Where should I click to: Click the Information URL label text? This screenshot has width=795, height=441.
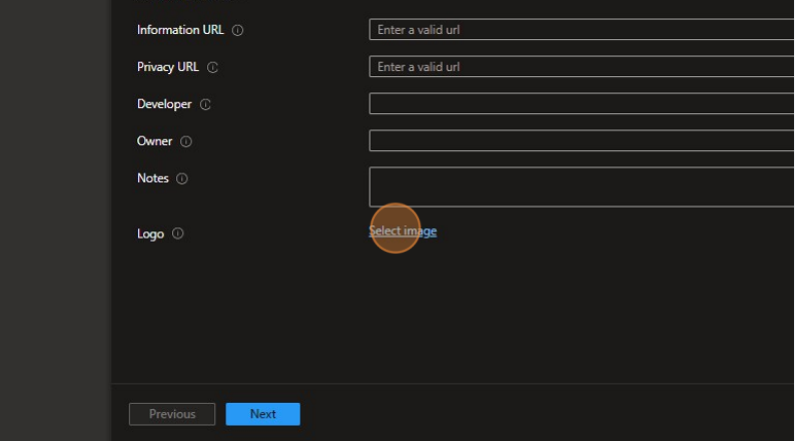180,30
